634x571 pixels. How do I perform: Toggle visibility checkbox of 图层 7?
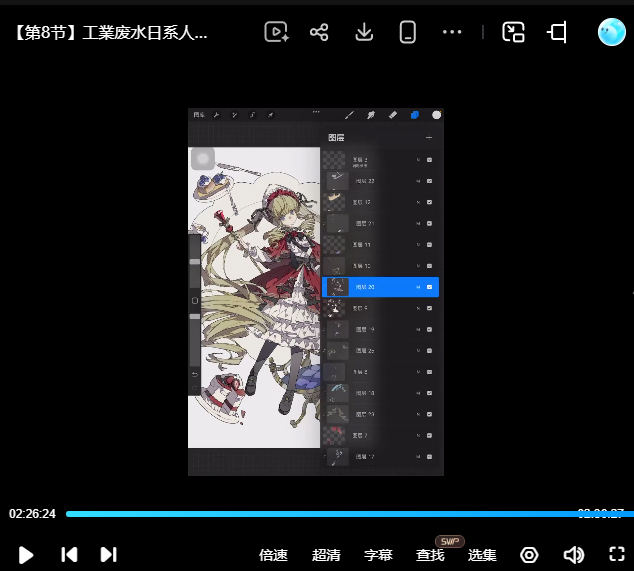(429, 436)
